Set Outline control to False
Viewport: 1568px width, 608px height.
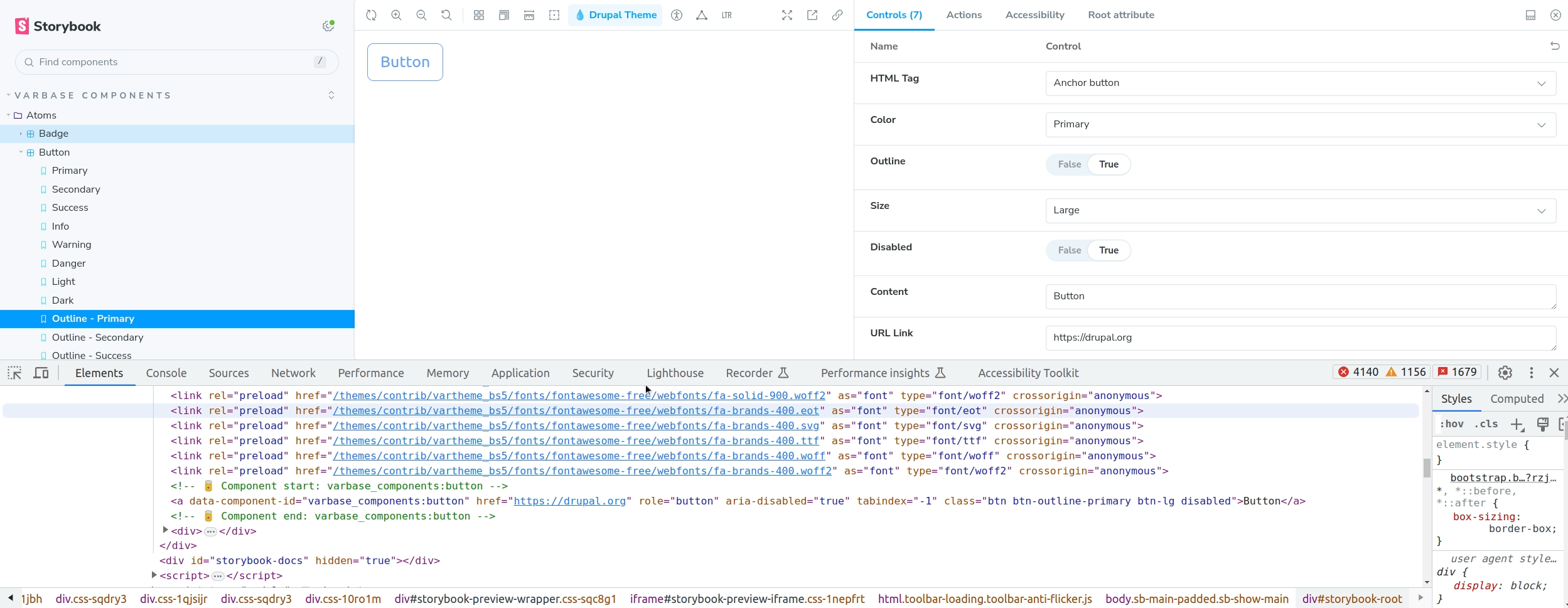point(1069,164)
